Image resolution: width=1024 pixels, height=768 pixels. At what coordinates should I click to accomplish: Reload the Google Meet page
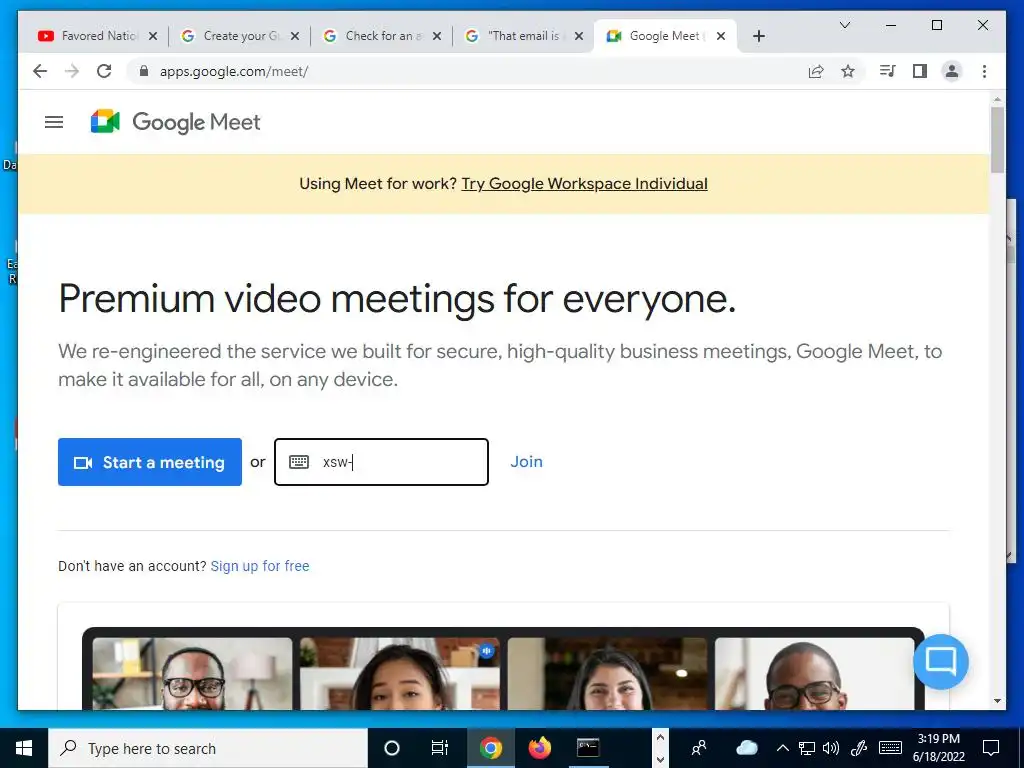point(104,71)
